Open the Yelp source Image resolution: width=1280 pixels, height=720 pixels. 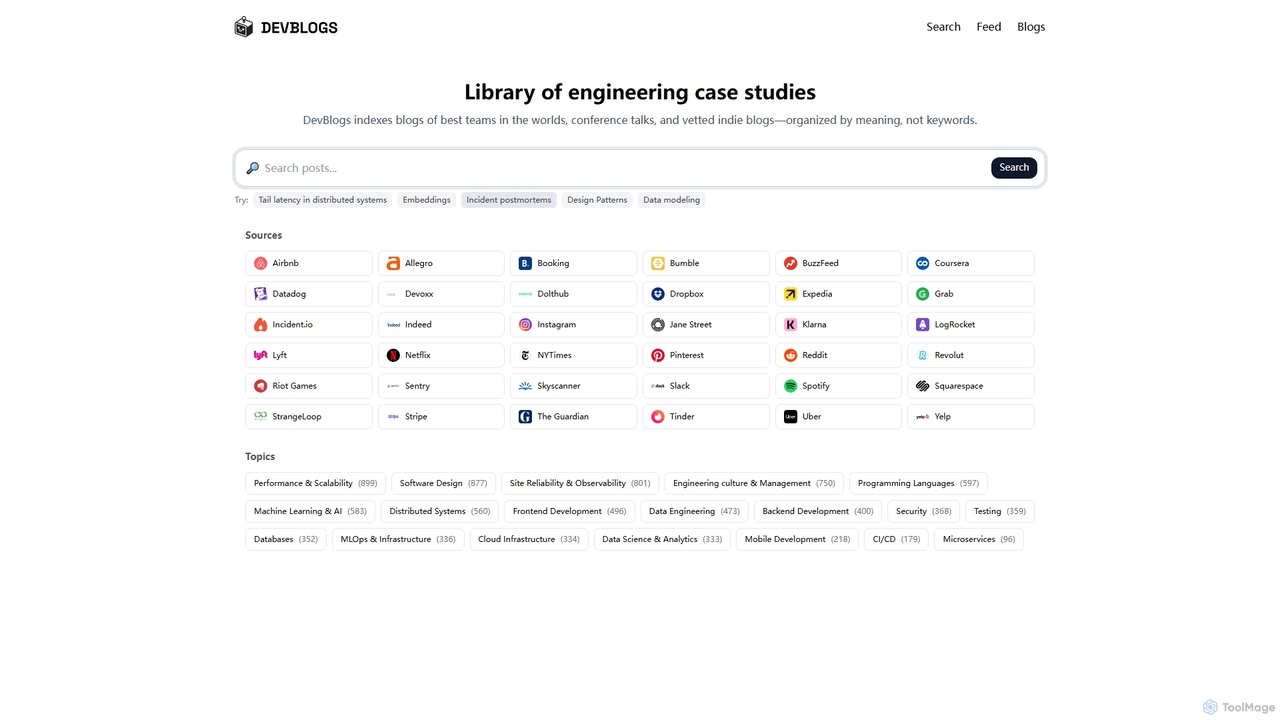click(x=971, y=416)
